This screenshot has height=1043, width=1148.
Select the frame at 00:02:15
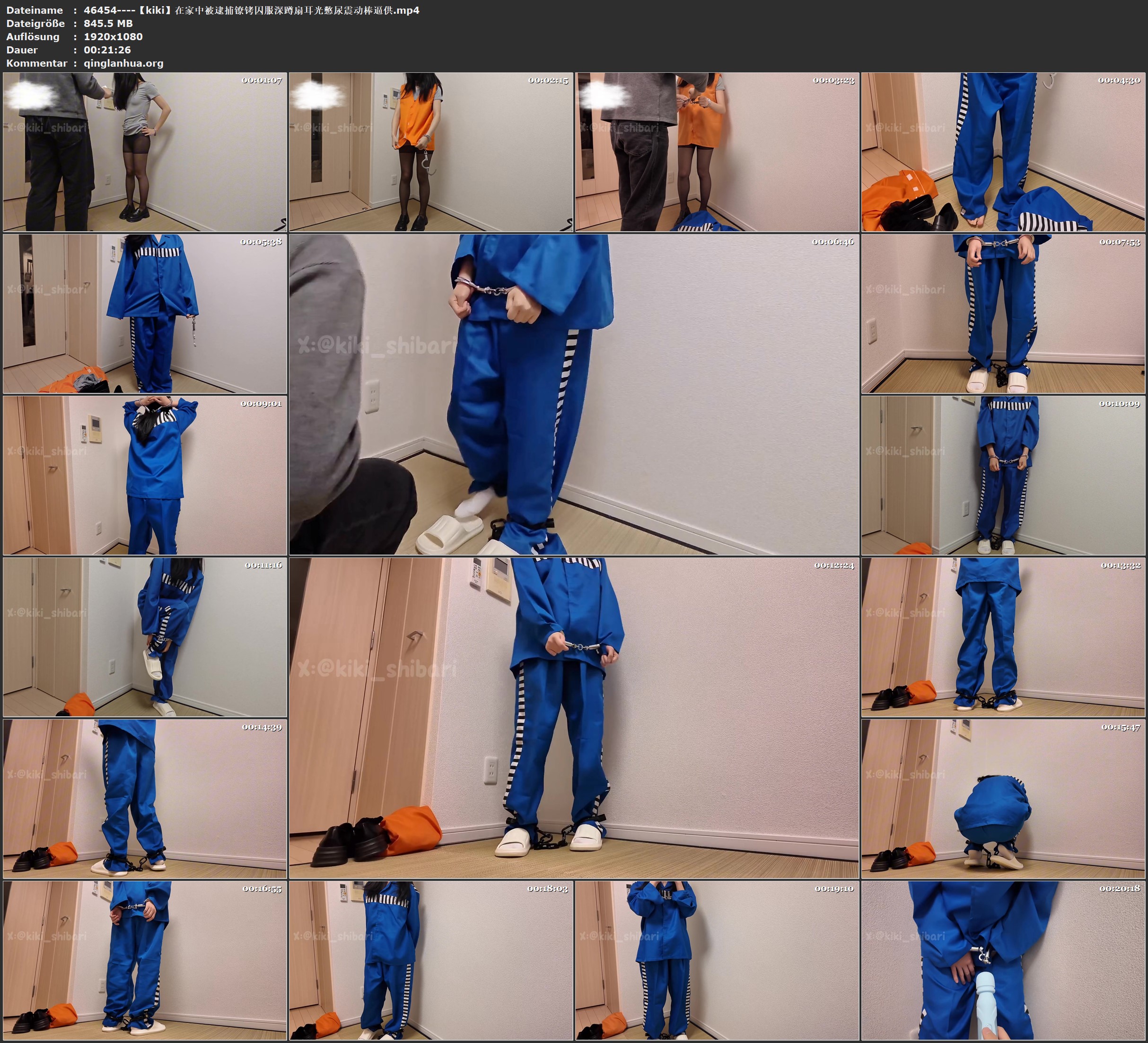pos(431,152)
